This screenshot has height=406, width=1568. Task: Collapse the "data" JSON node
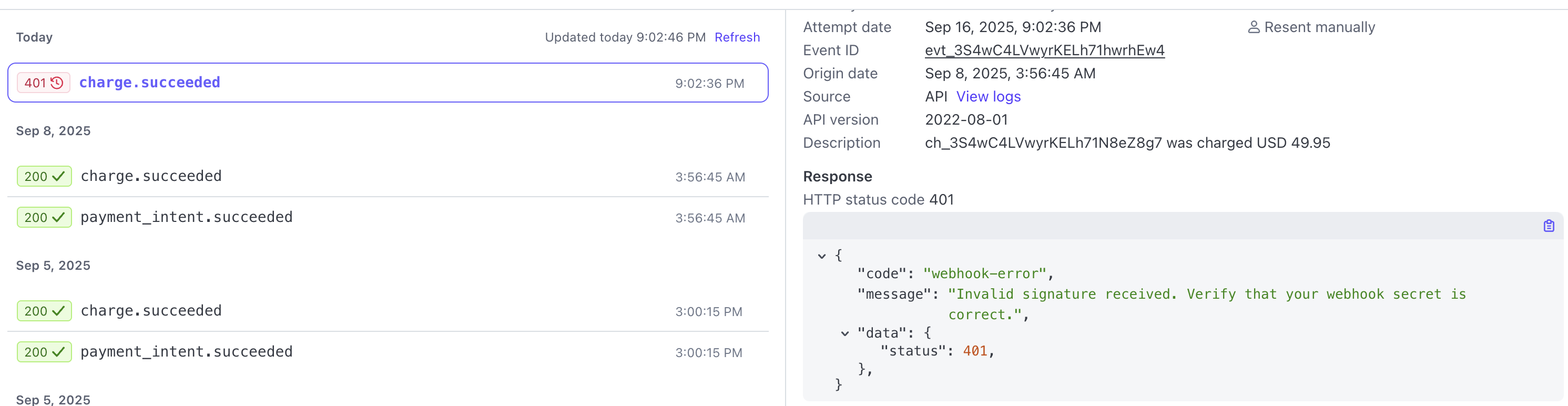point(845,333)
